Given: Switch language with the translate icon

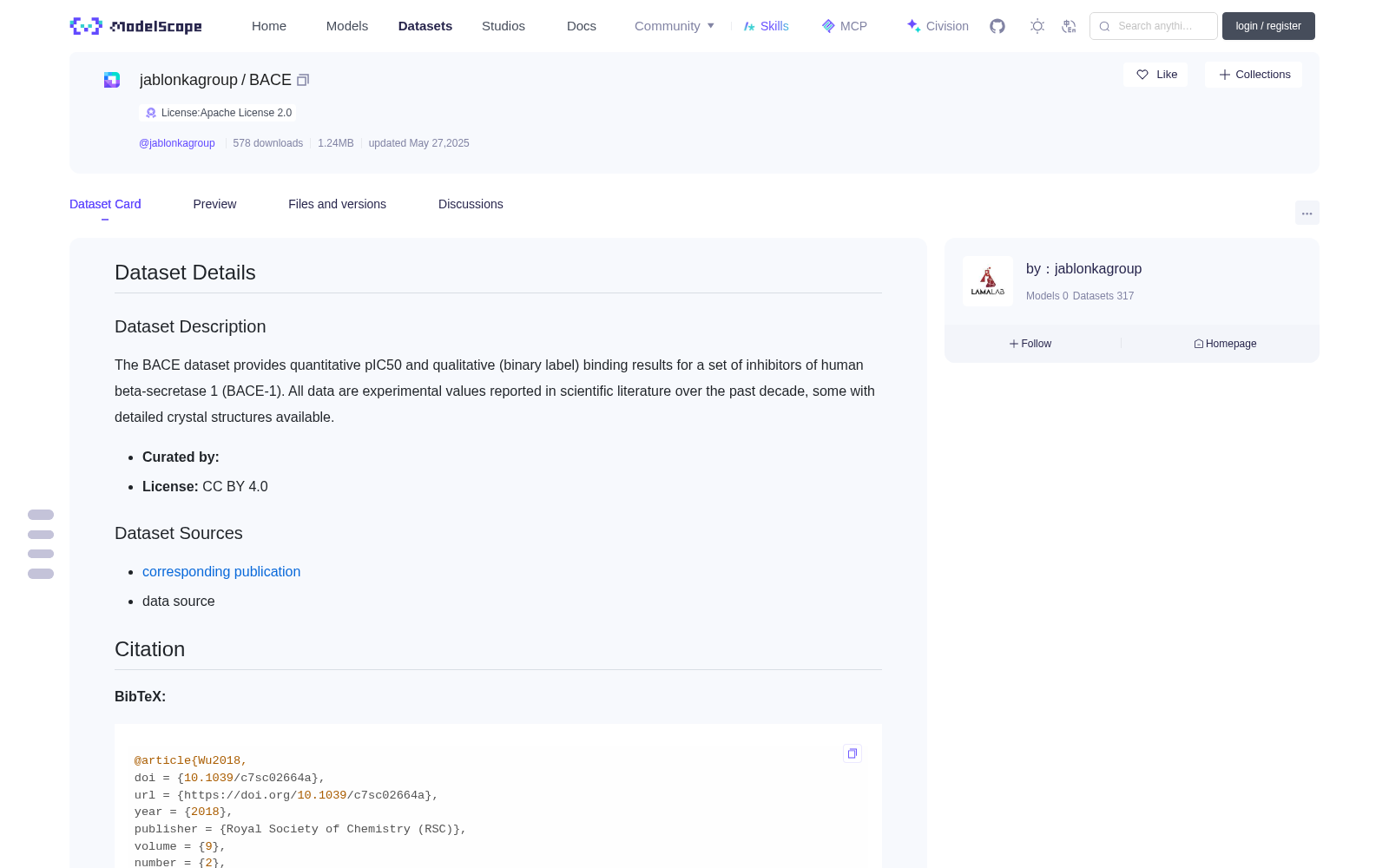Looking at the screenshot, I should point(1070,26).
